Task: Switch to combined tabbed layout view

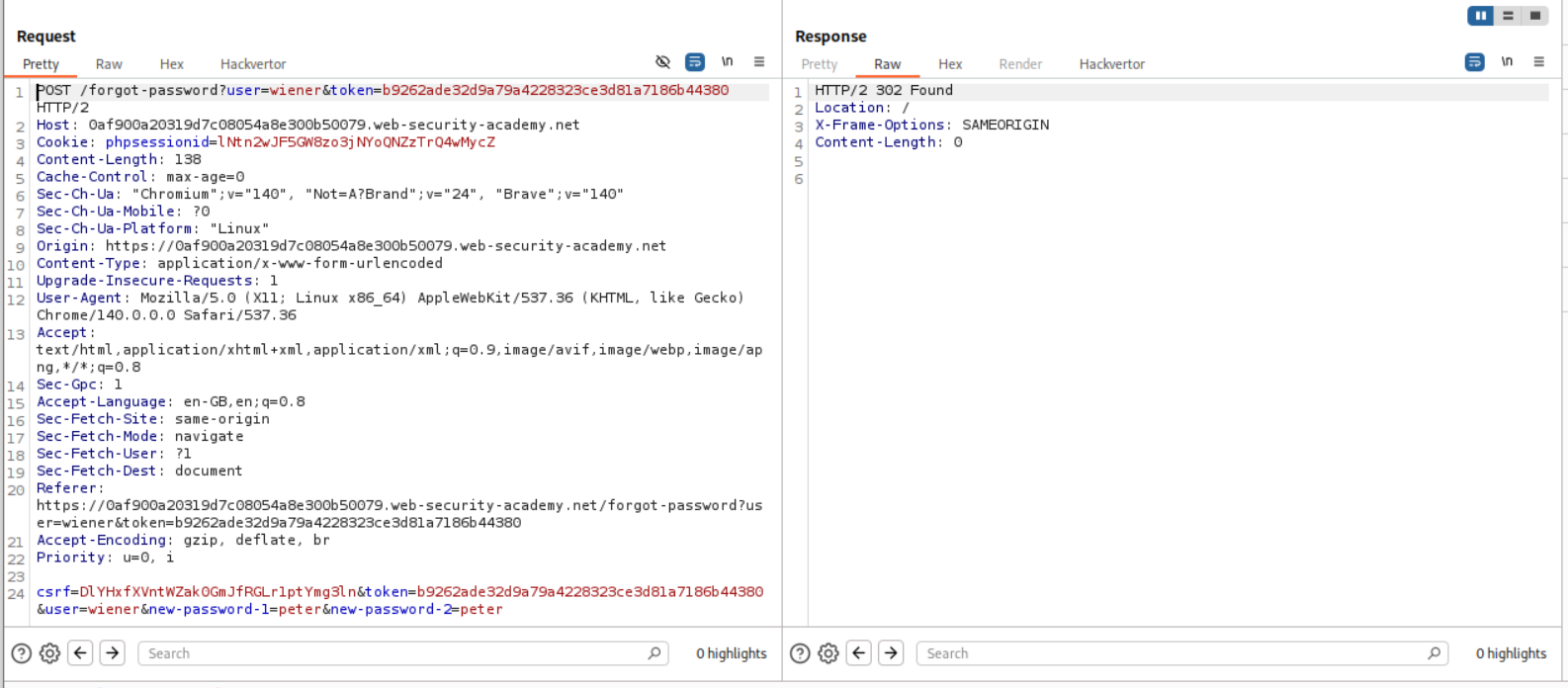Action: (1535, 16)
